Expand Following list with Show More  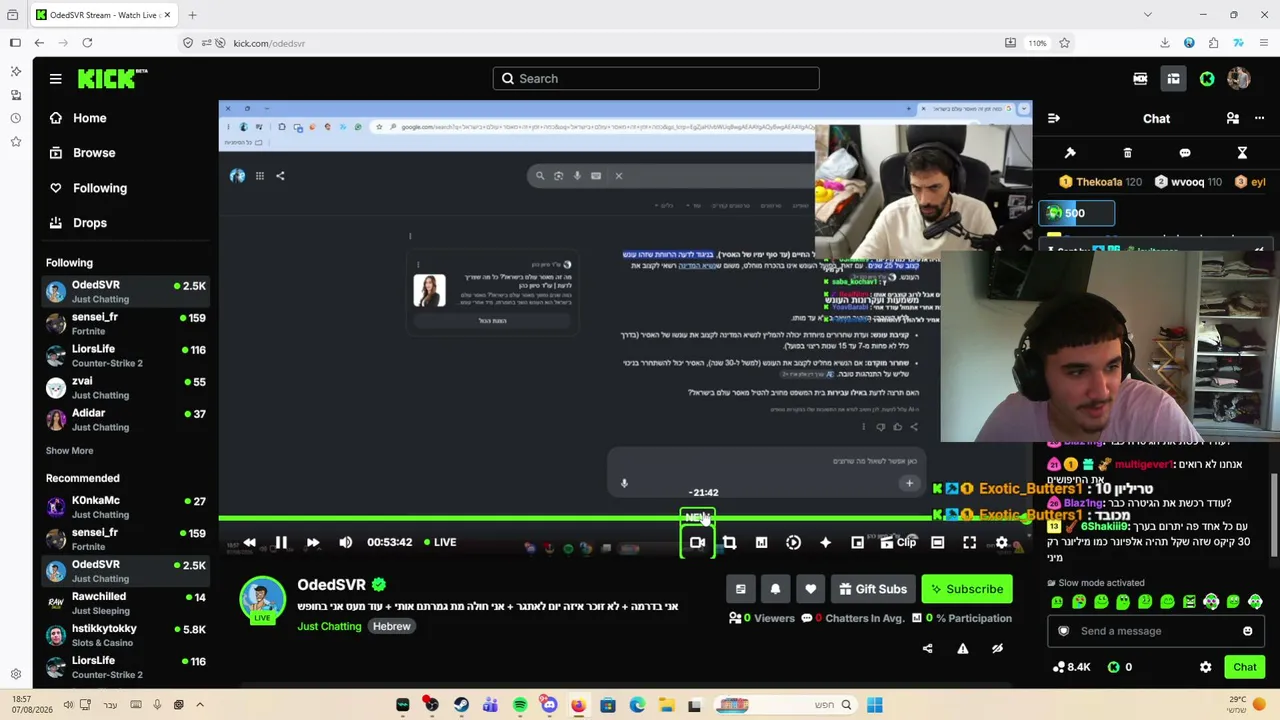69,451
